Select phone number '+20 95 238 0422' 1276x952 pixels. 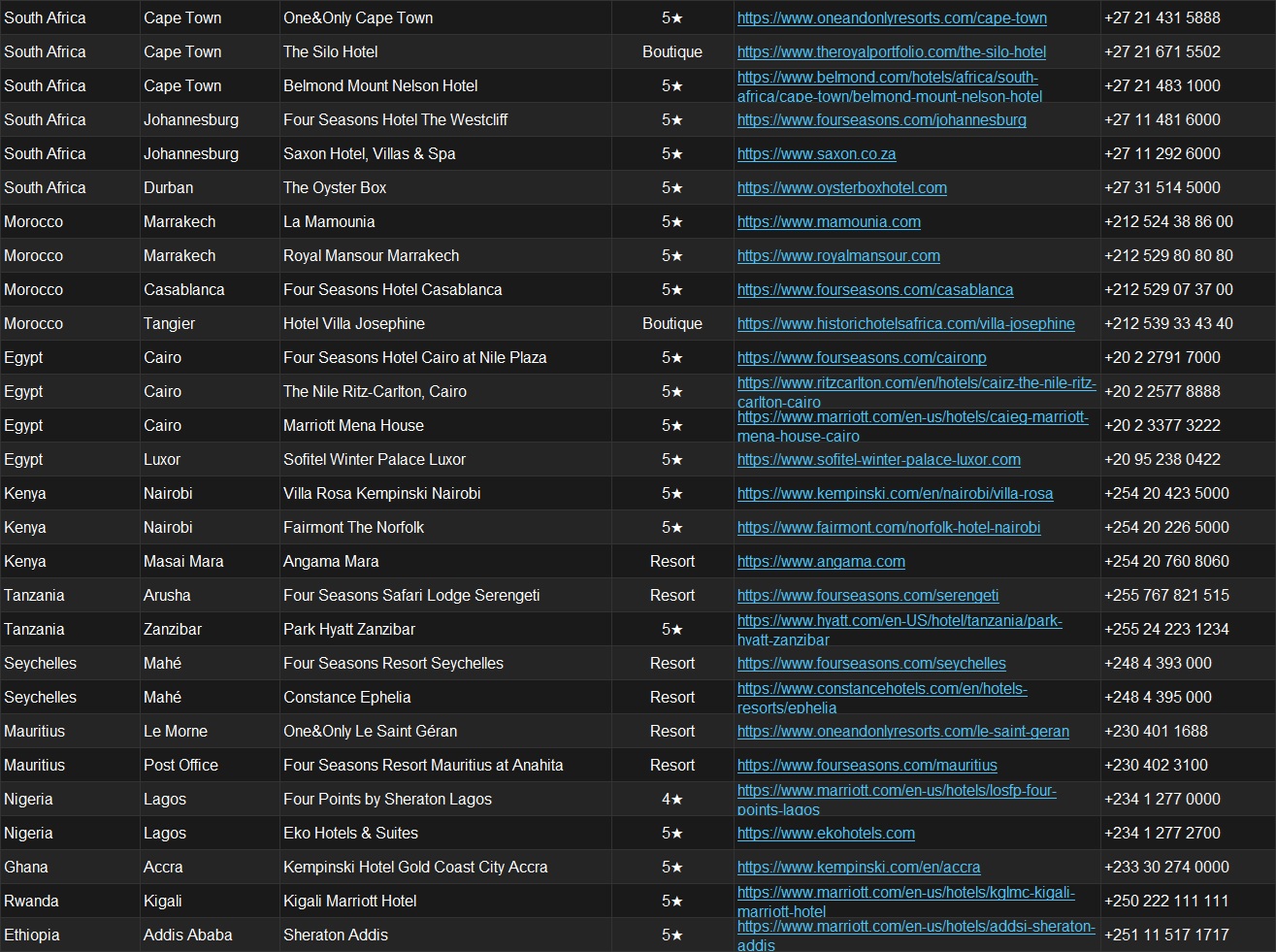click(x=1161, y=459)
